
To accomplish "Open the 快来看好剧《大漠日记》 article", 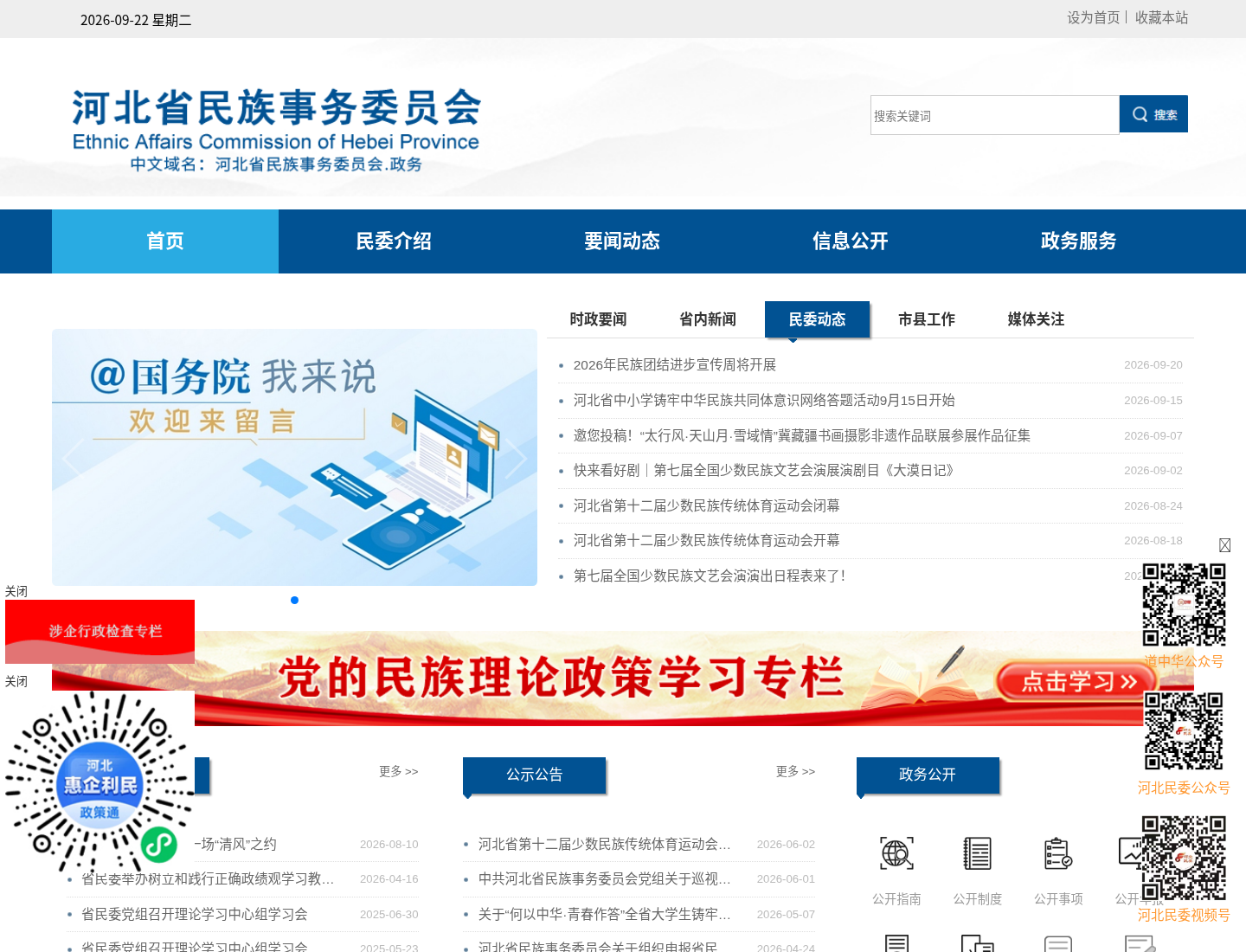I will (x=766, y=471).
